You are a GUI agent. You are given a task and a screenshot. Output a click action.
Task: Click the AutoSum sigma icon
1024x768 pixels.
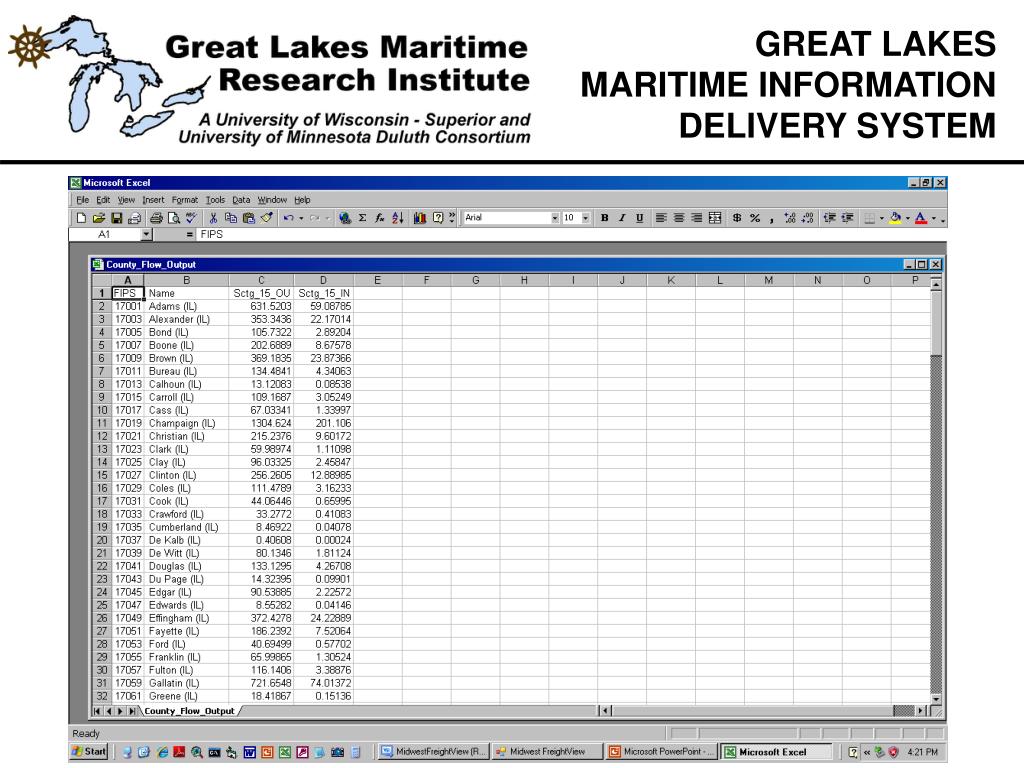[x=362, y=218]
